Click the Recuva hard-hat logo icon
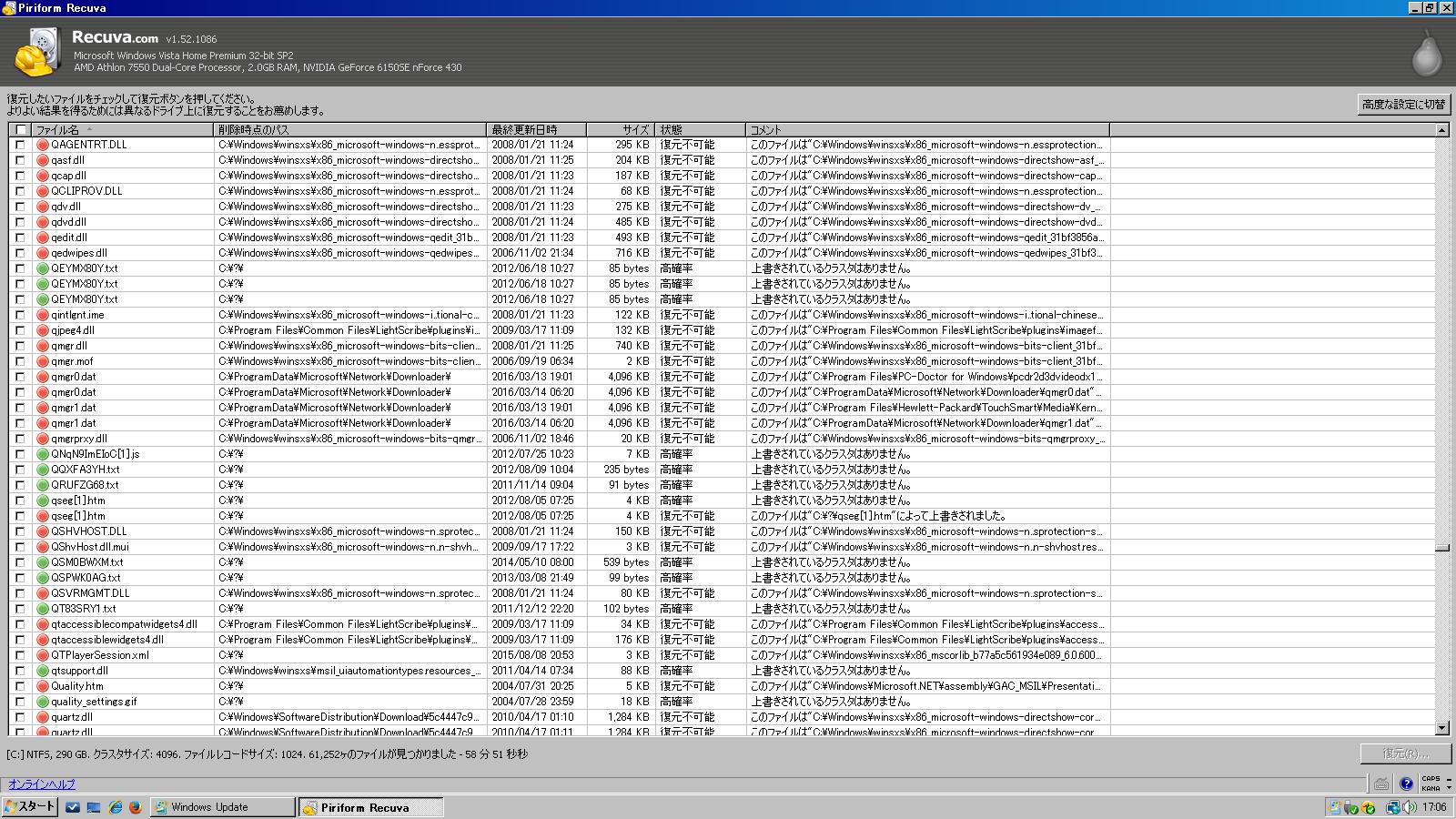This screenshot has width=1456, height=819. (x=37, y=53)
